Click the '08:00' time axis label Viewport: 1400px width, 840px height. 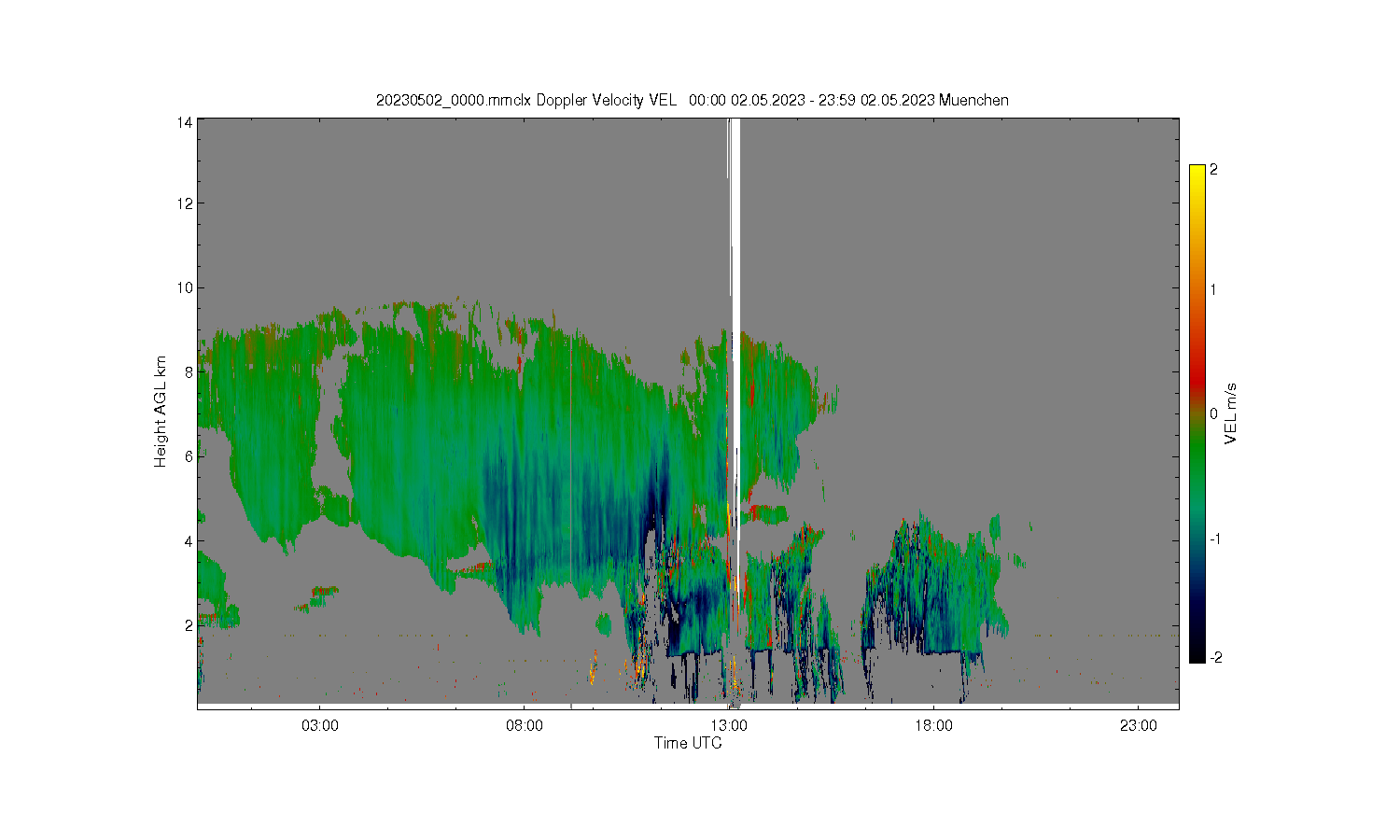[525, 725]
